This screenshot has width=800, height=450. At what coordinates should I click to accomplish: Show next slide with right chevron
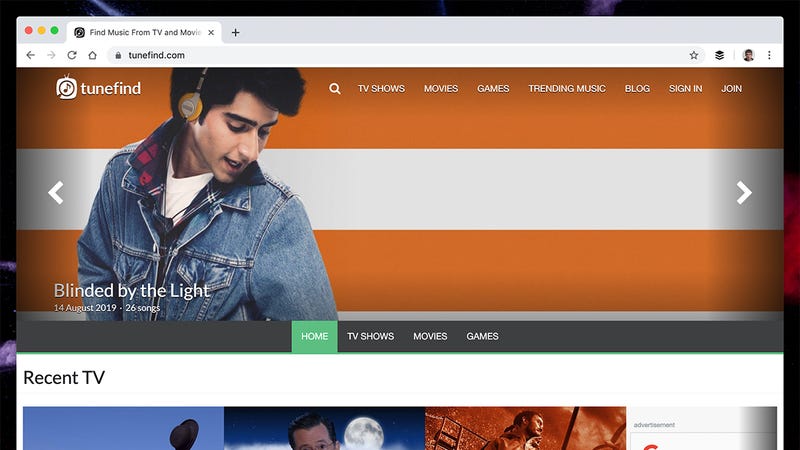point(744,193)
